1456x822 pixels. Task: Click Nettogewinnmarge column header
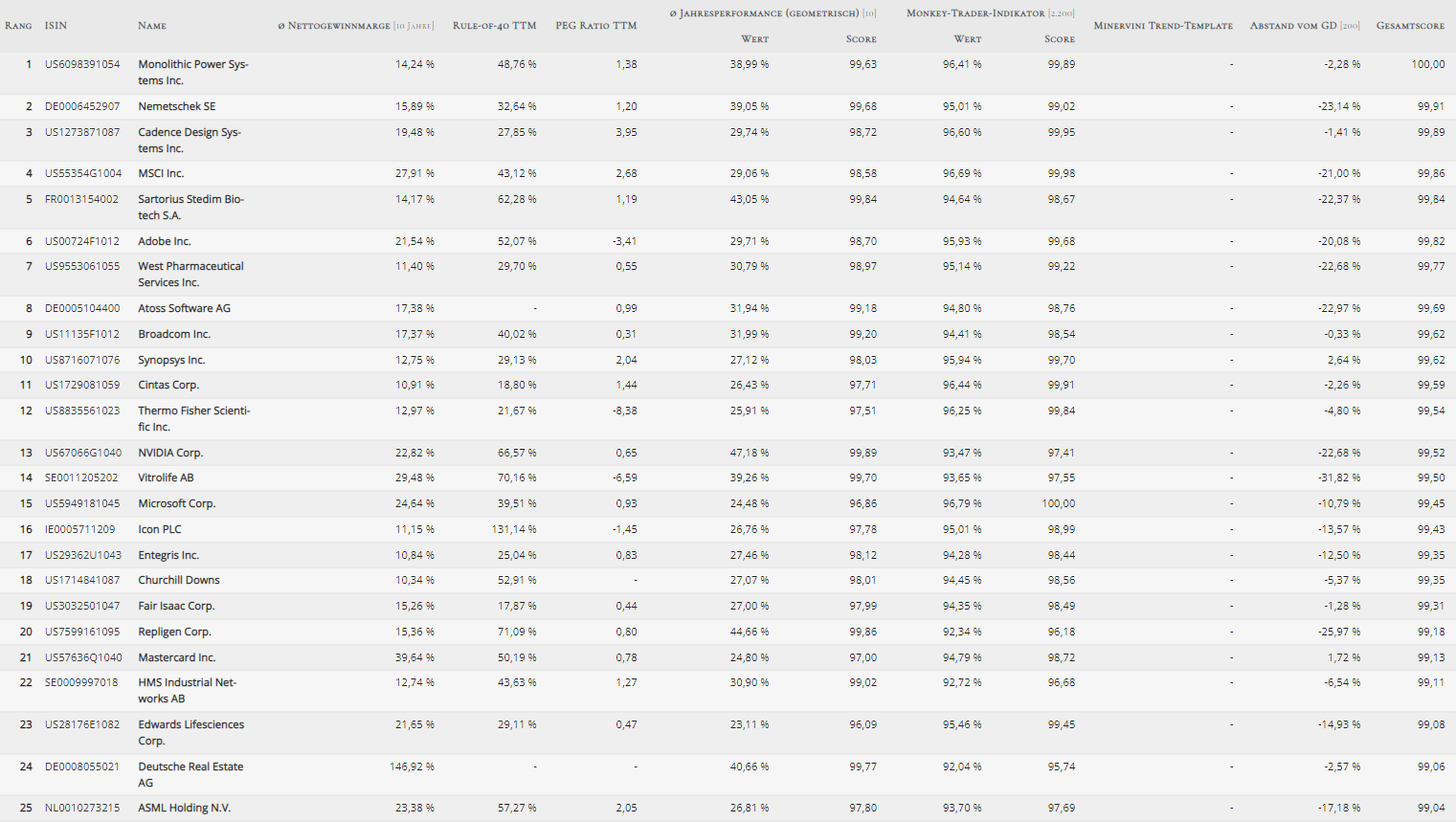356,26
